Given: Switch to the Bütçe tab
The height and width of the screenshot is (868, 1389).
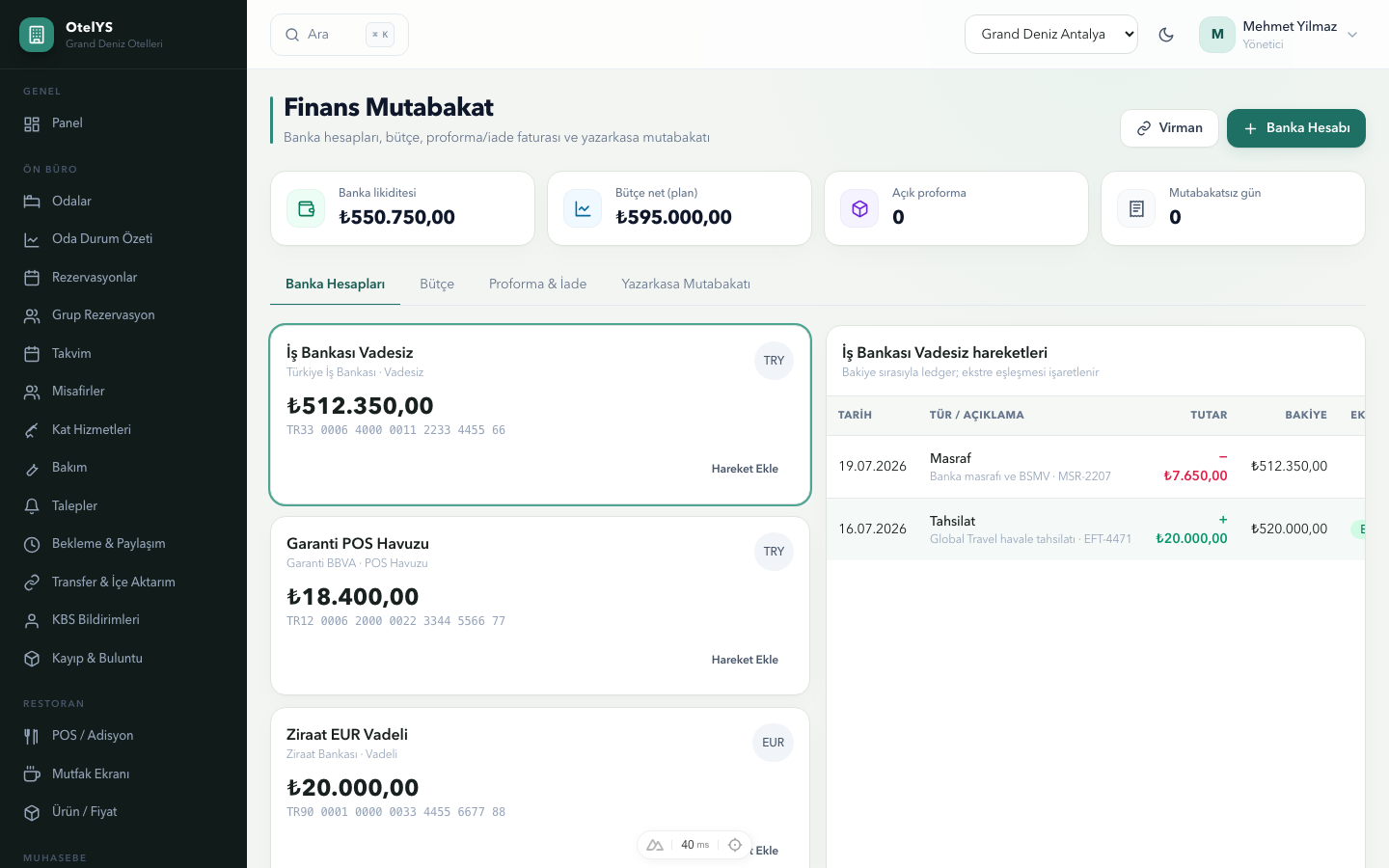Looking at the screenshot, I should click(x=437, y=285).
